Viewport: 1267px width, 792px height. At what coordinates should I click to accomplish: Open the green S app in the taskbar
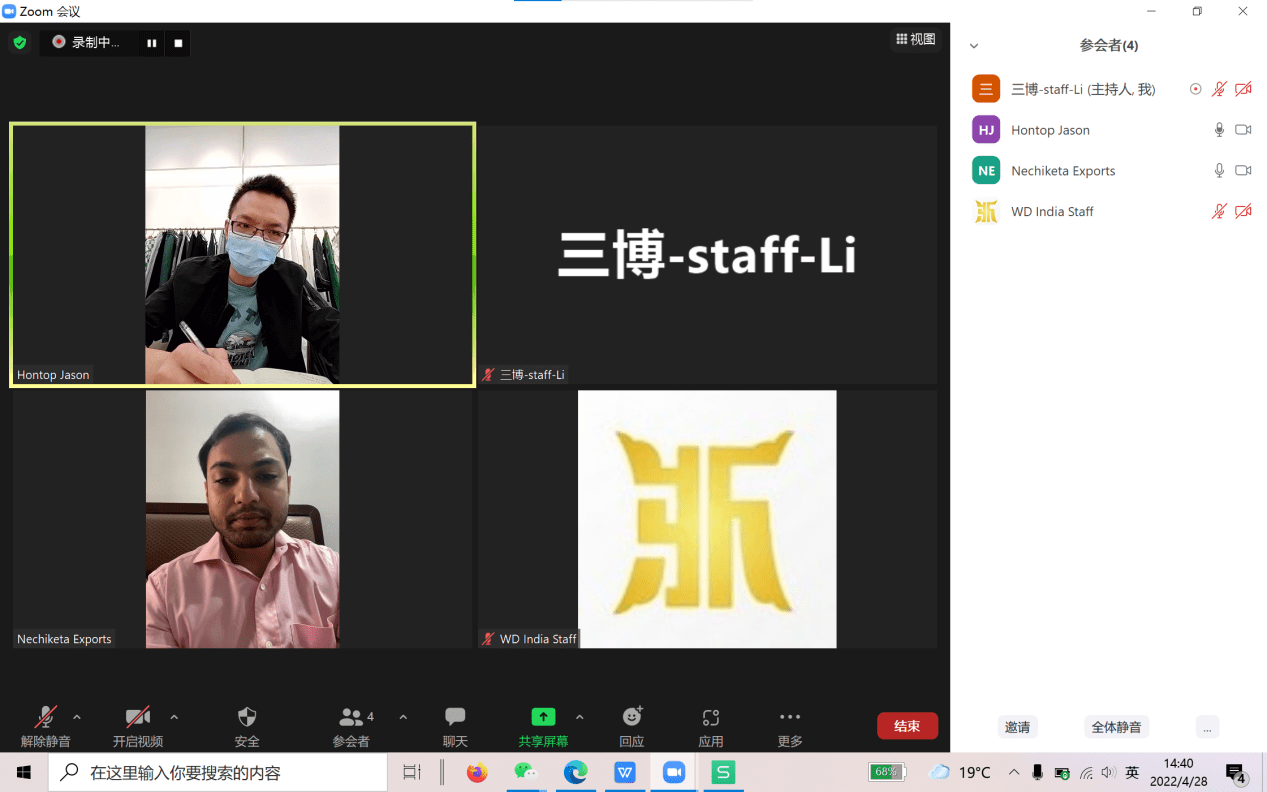click(723, 772)
